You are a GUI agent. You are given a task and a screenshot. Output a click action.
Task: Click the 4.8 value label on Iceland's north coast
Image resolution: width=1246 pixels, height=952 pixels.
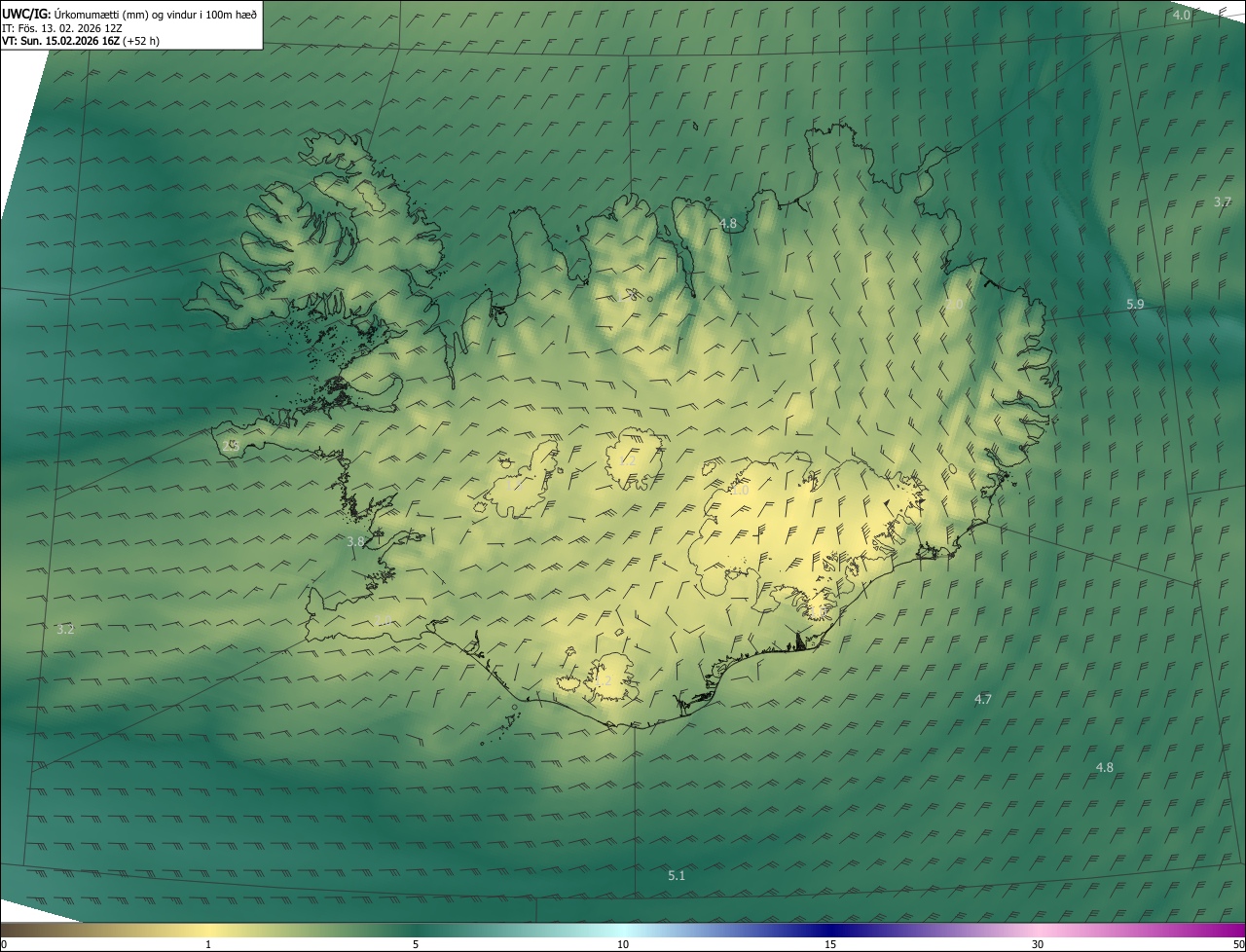click(x=728, y=224)
